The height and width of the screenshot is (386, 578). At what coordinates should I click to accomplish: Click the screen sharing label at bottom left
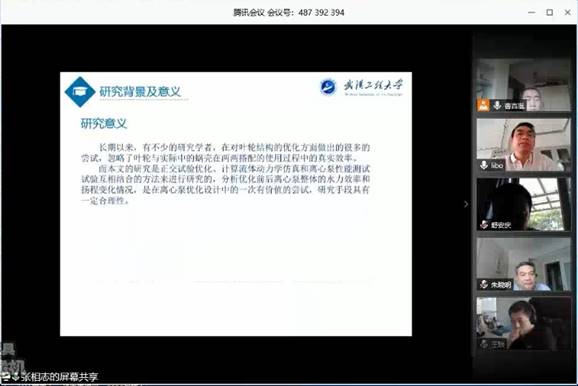pyautogui.click(x=59, y=376)
